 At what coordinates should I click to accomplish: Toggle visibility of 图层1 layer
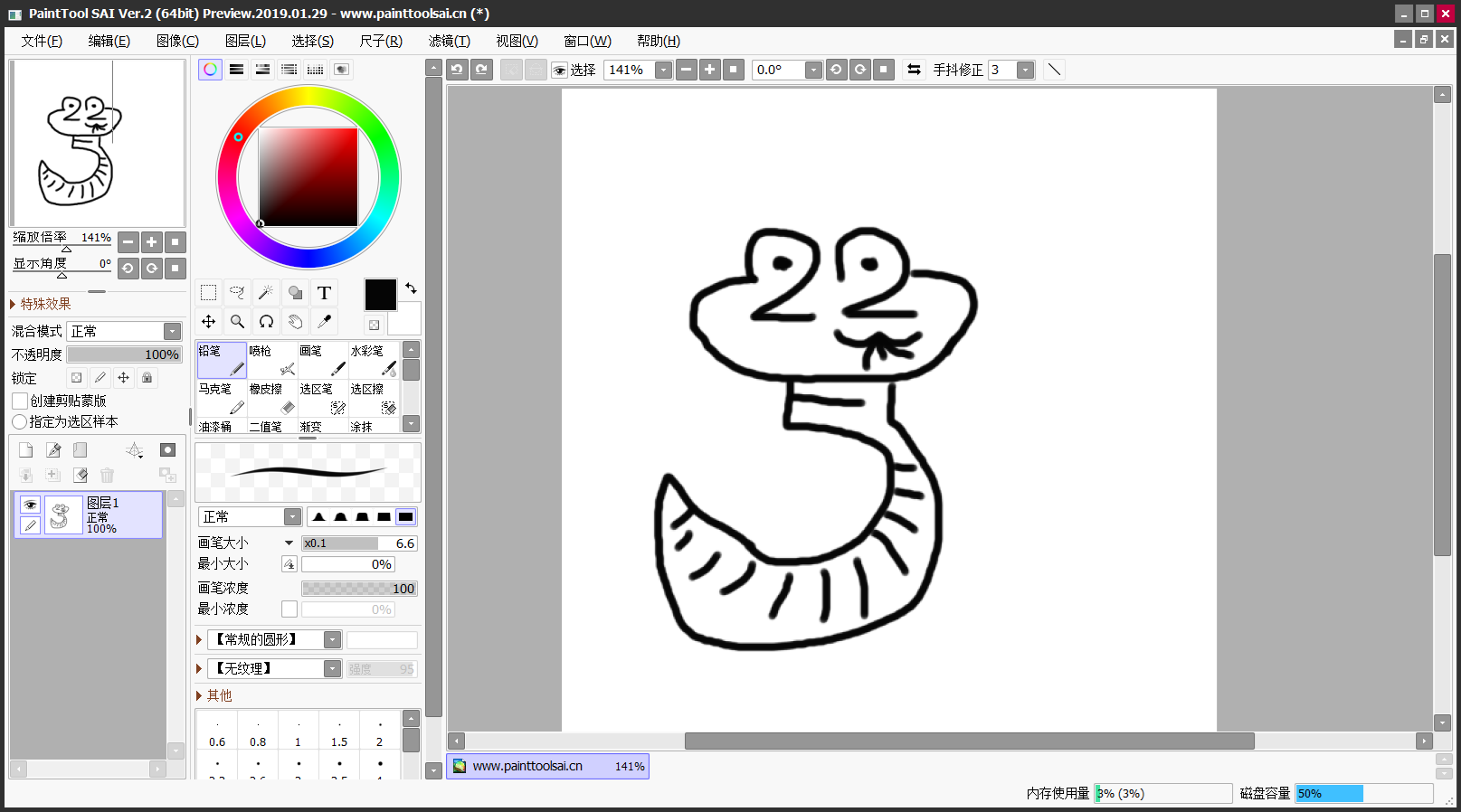(x=30, y=505)
